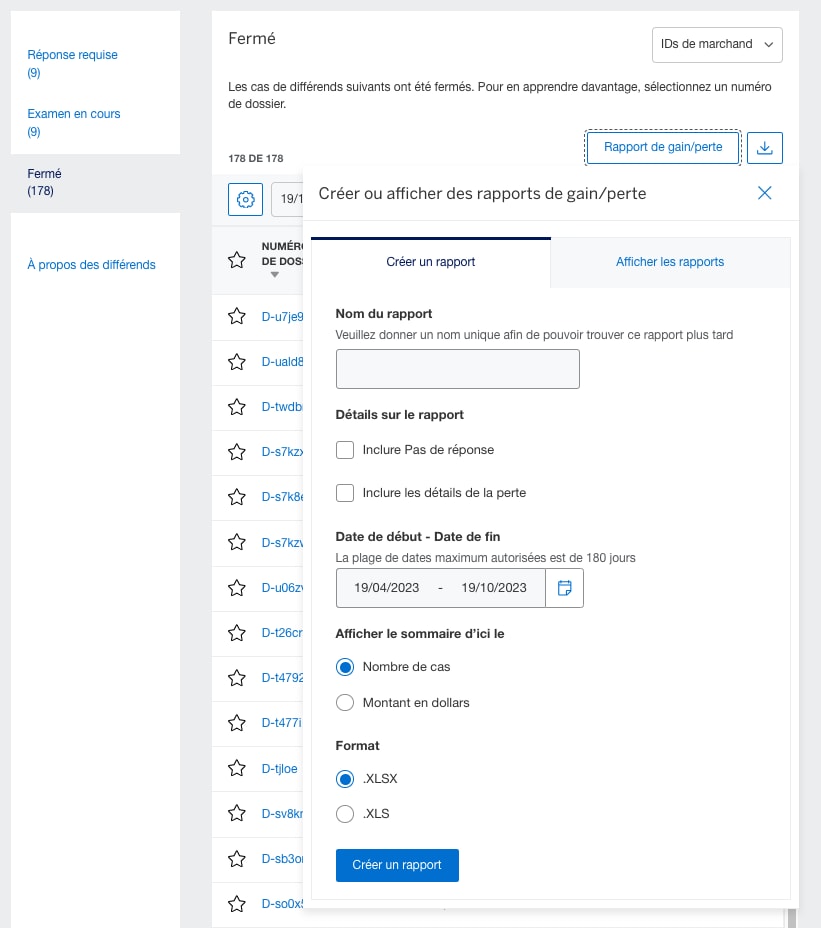Select Montant en dollars radio option
The width and height of the screenshot is (821, 928).
(x=345, y=702)
